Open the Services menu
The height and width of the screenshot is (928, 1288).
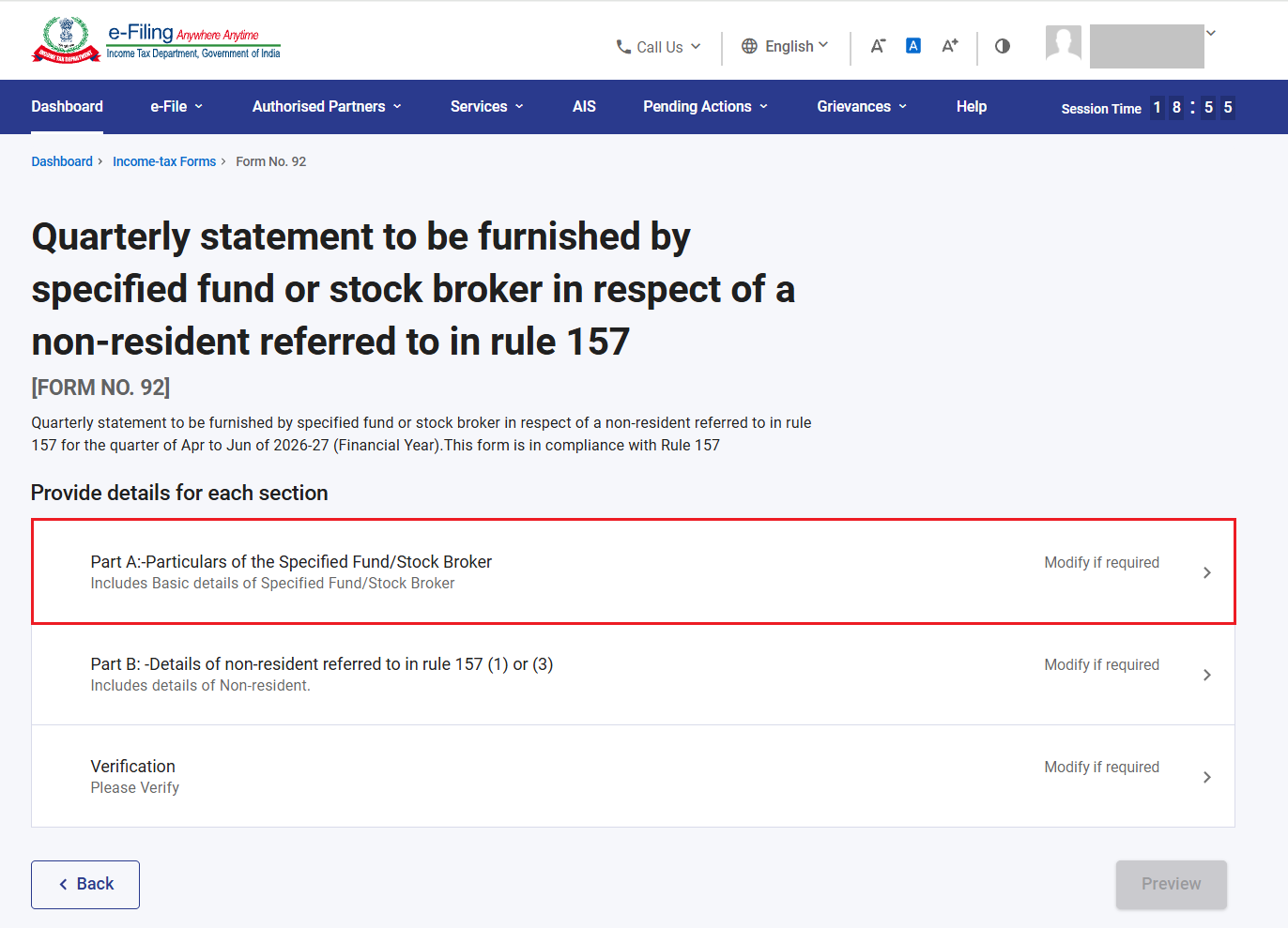[487, 107]
